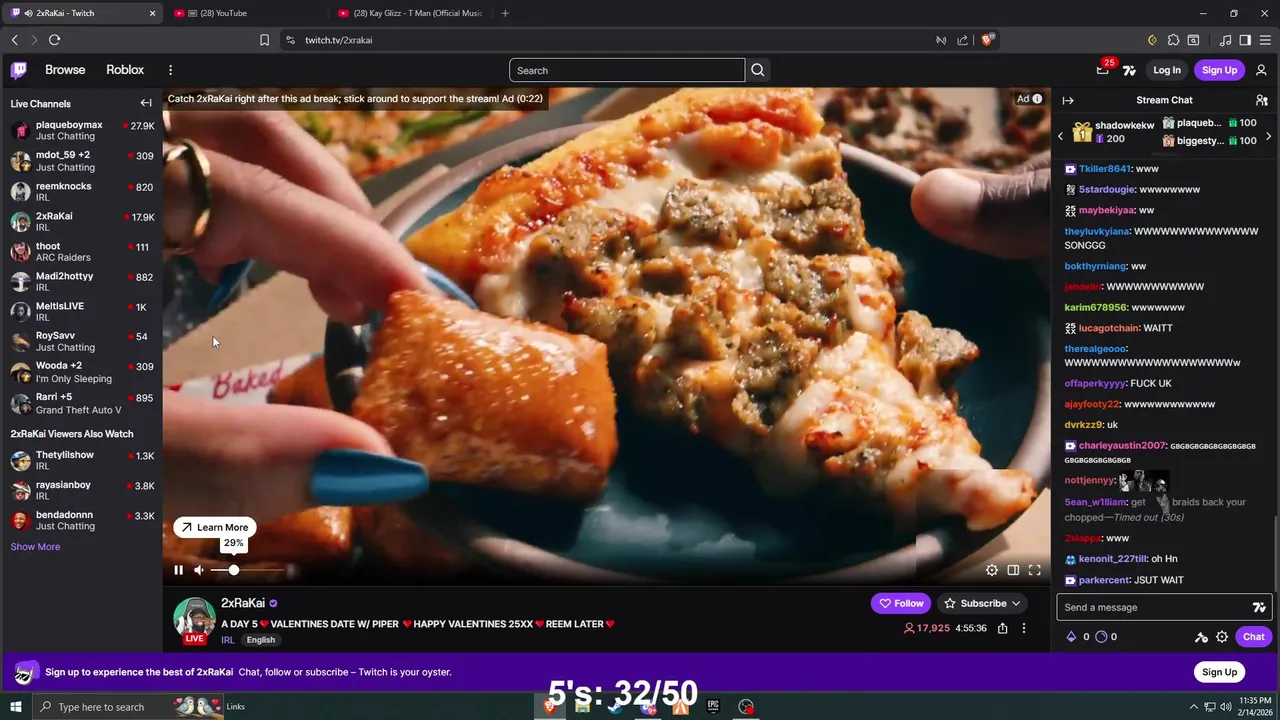Viewport: 1280px width, 720px height.
Task: Reload the page
Action: point(54,40)
